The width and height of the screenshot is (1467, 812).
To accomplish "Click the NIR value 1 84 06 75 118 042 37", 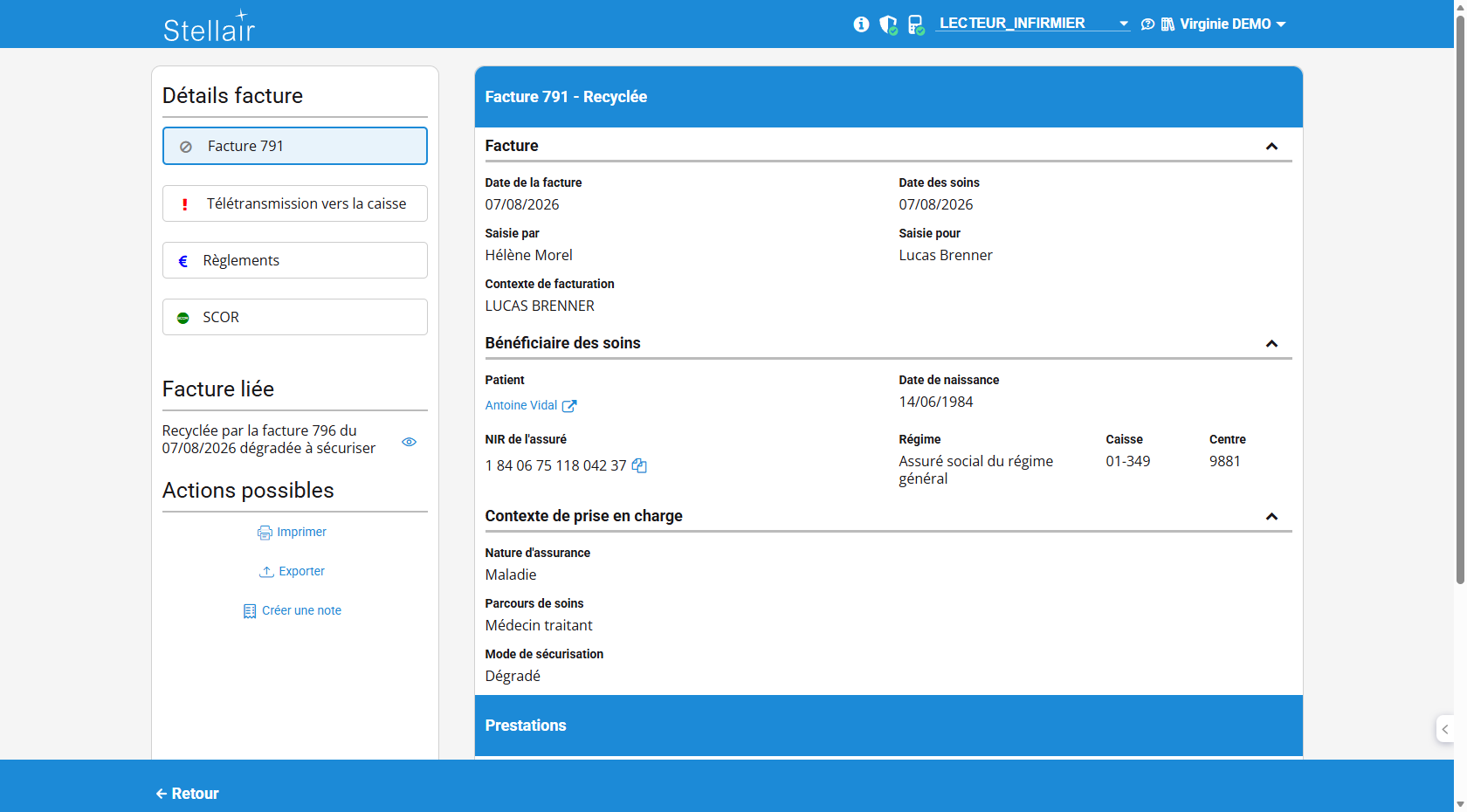I will point(556,465).
